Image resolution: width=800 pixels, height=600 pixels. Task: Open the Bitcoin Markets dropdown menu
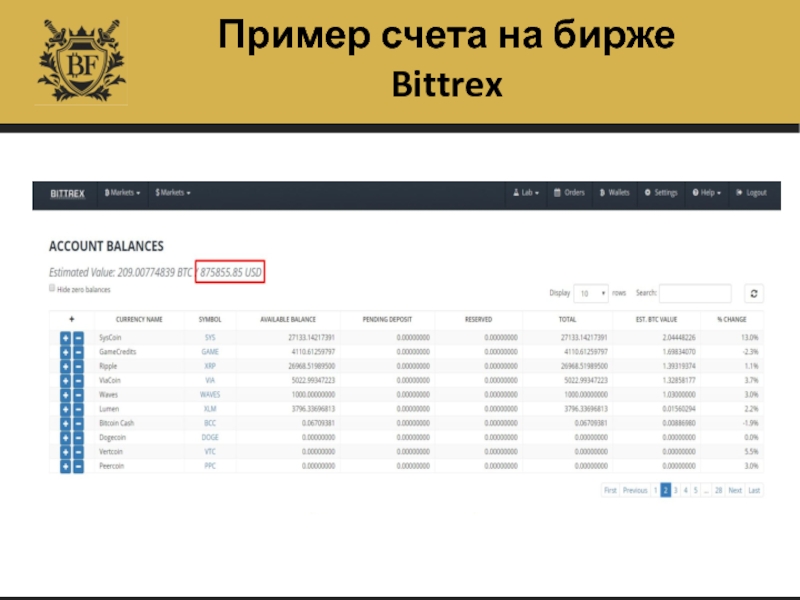122,193
